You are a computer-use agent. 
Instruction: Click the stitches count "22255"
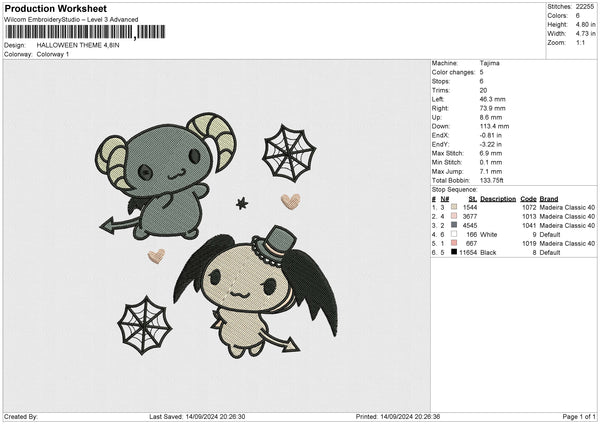[585, 7]
